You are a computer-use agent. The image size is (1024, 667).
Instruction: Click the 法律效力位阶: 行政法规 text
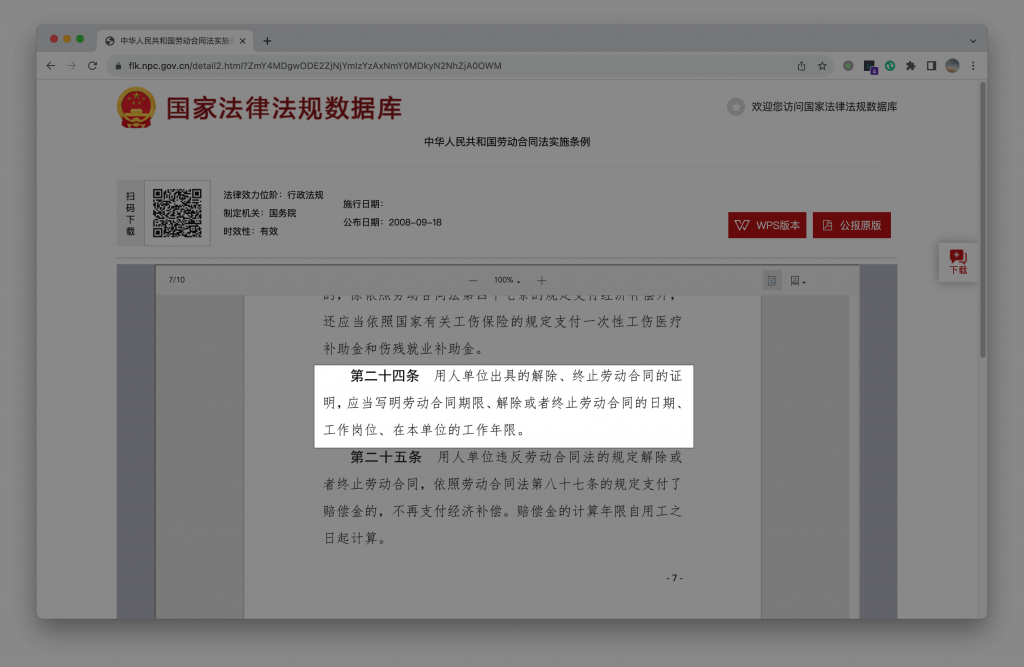click(x=274, y=195)
